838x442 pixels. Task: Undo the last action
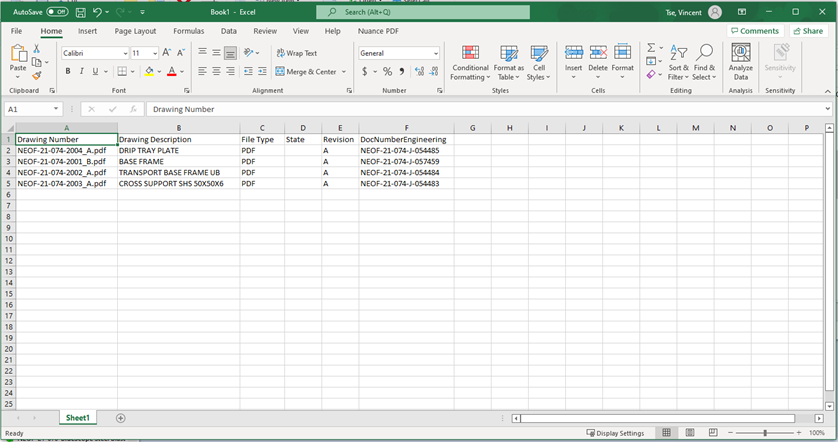click(x=97, y=12)
